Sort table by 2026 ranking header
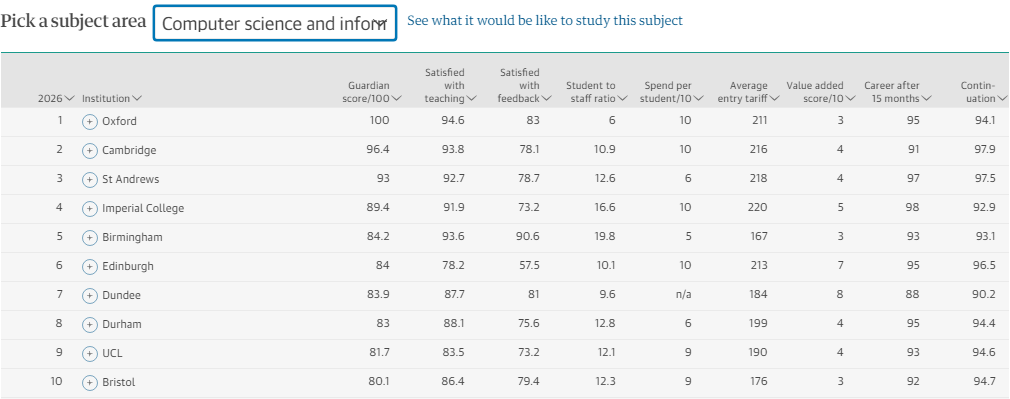Viewport: 1010px width, 399px height. point(56,99)
